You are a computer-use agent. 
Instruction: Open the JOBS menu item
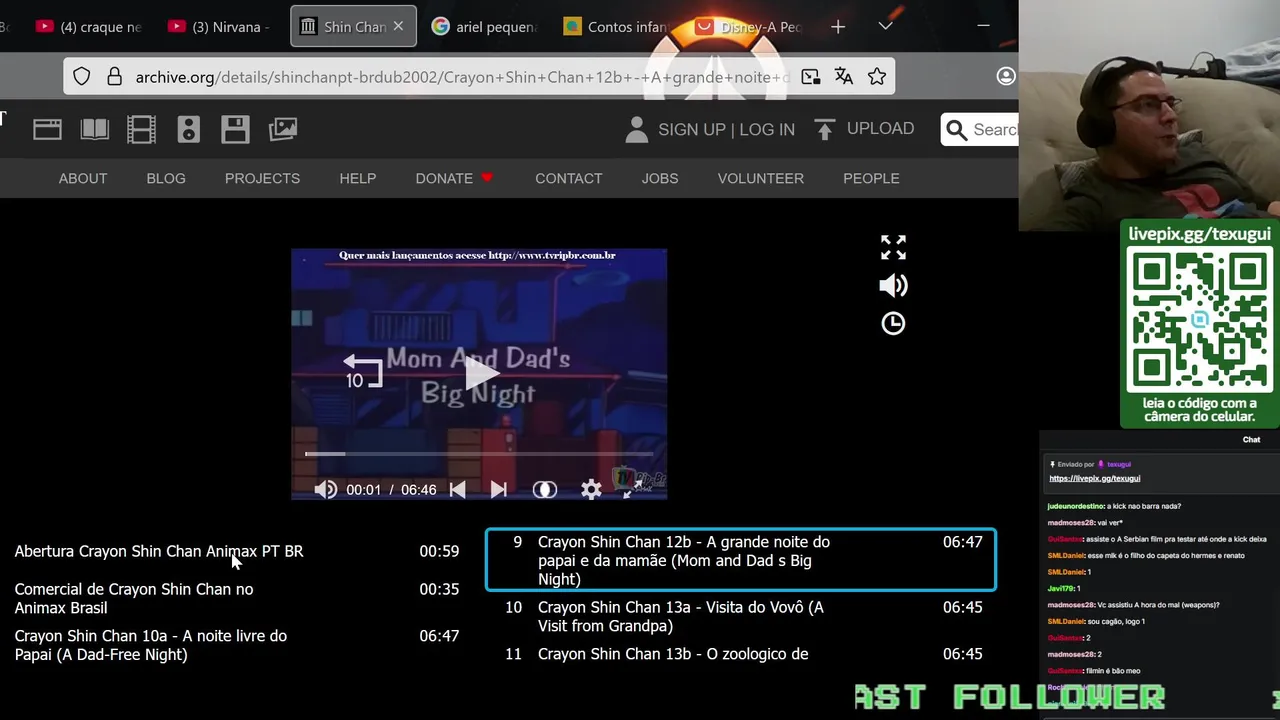[x=660, y=178]
